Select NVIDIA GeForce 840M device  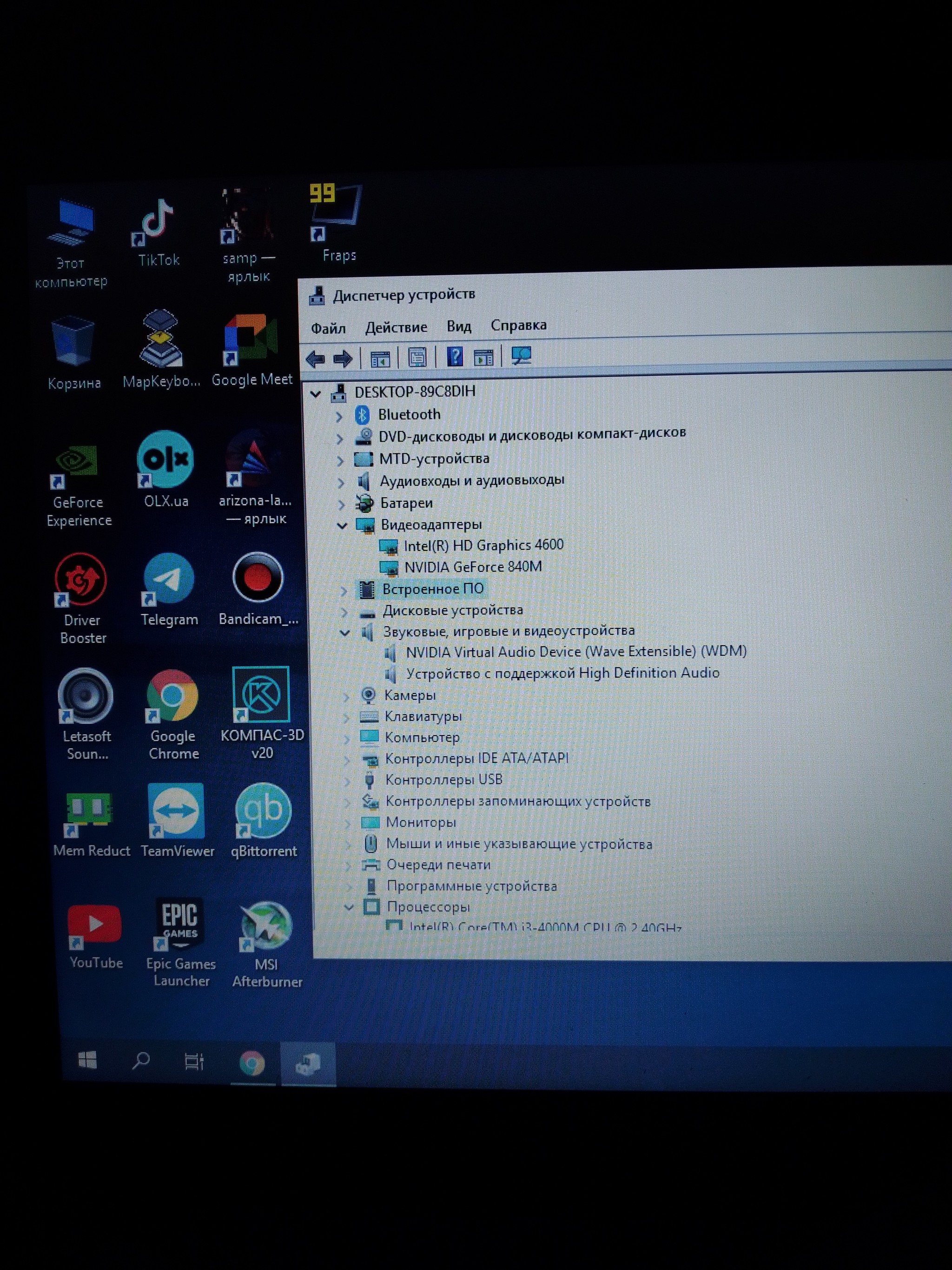click(473, 567)
